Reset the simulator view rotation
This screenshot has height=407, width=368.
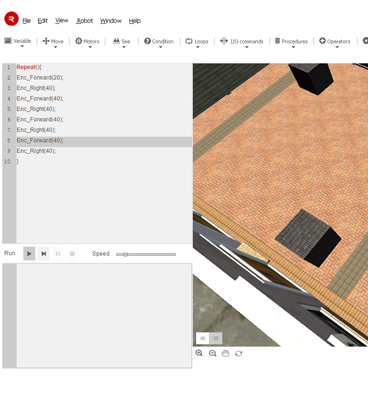coord(239,353)
